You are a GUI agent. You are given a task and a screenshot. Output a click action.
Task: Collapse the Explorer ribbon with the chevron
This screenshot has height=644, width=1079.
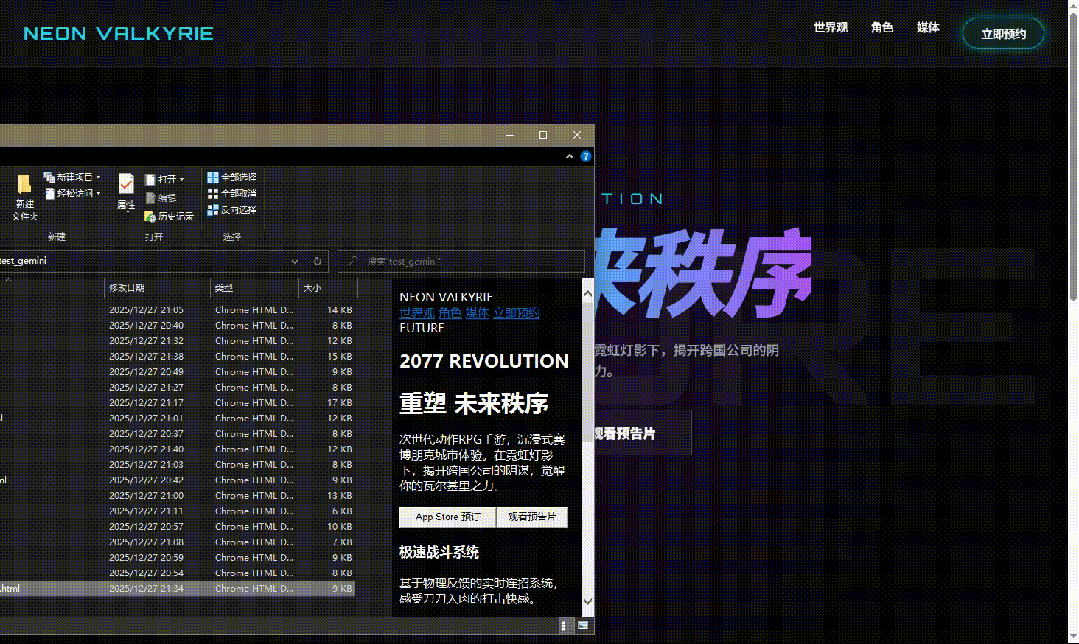coord(569,157)
